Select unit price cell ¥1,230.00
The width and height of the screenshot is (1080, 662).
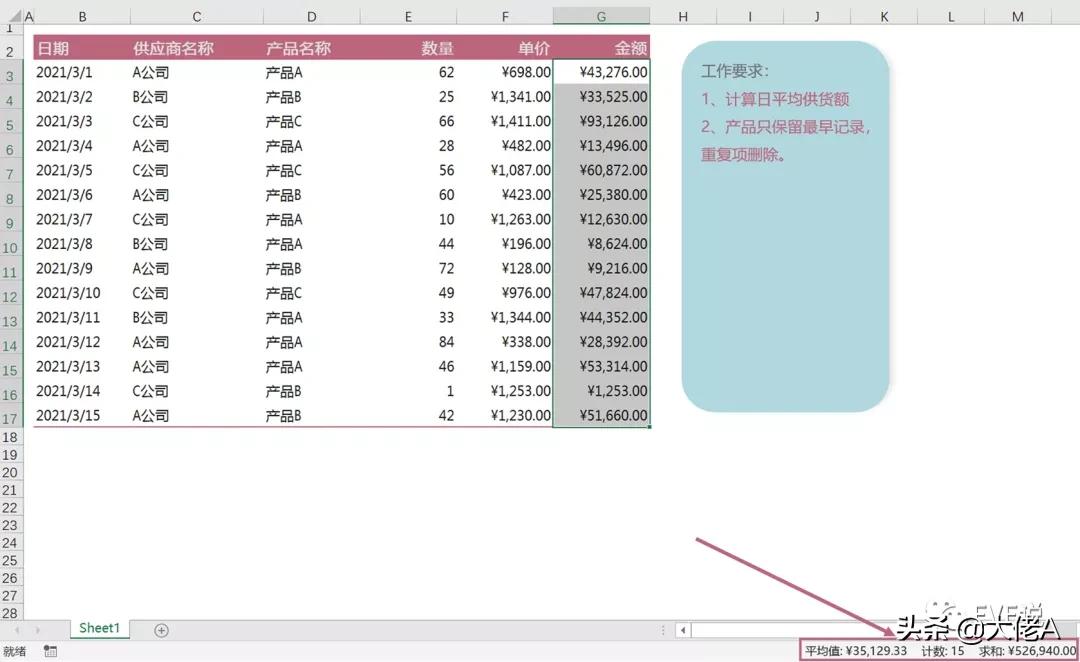[505, 415]
